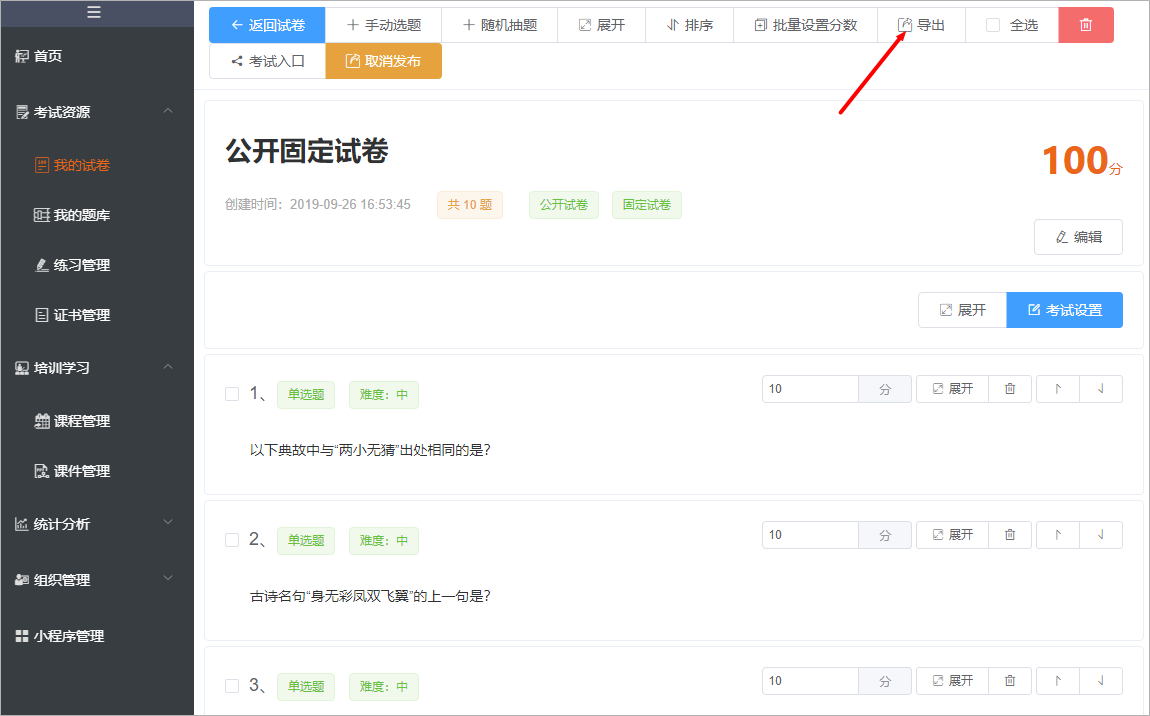The width and height of the screenshot is (1150, 716).
Task: Expand the 组织管理 sidebar section
Action: point(168,578)
